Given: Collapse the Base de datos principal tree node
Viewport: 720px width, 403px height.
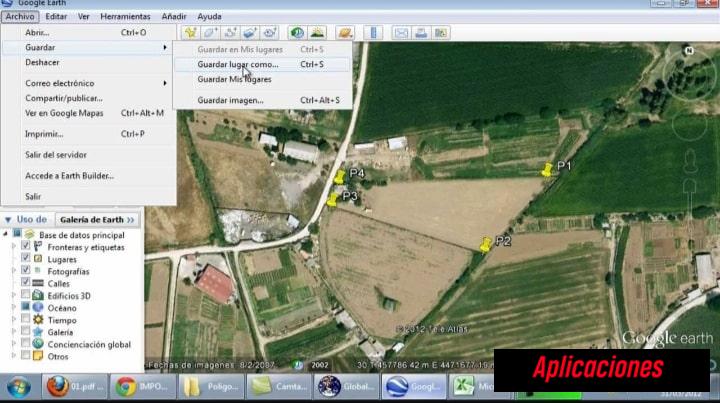Looking at the screenshot, I should pos(6,234).
